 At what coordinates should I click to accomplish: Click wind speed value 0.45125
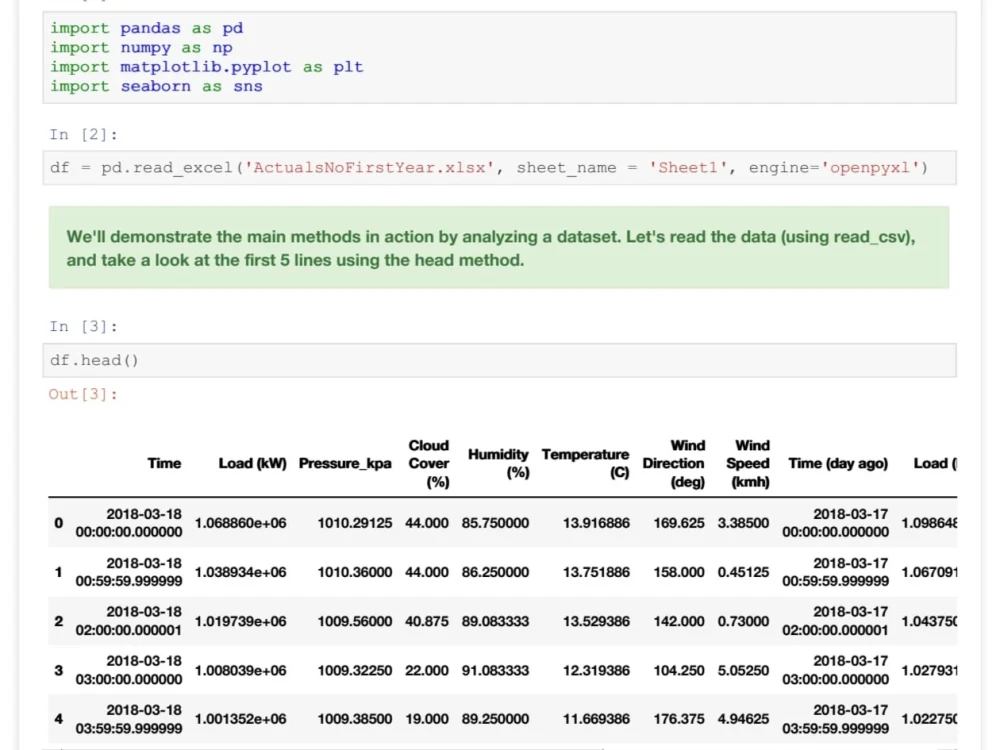[744, 572]
